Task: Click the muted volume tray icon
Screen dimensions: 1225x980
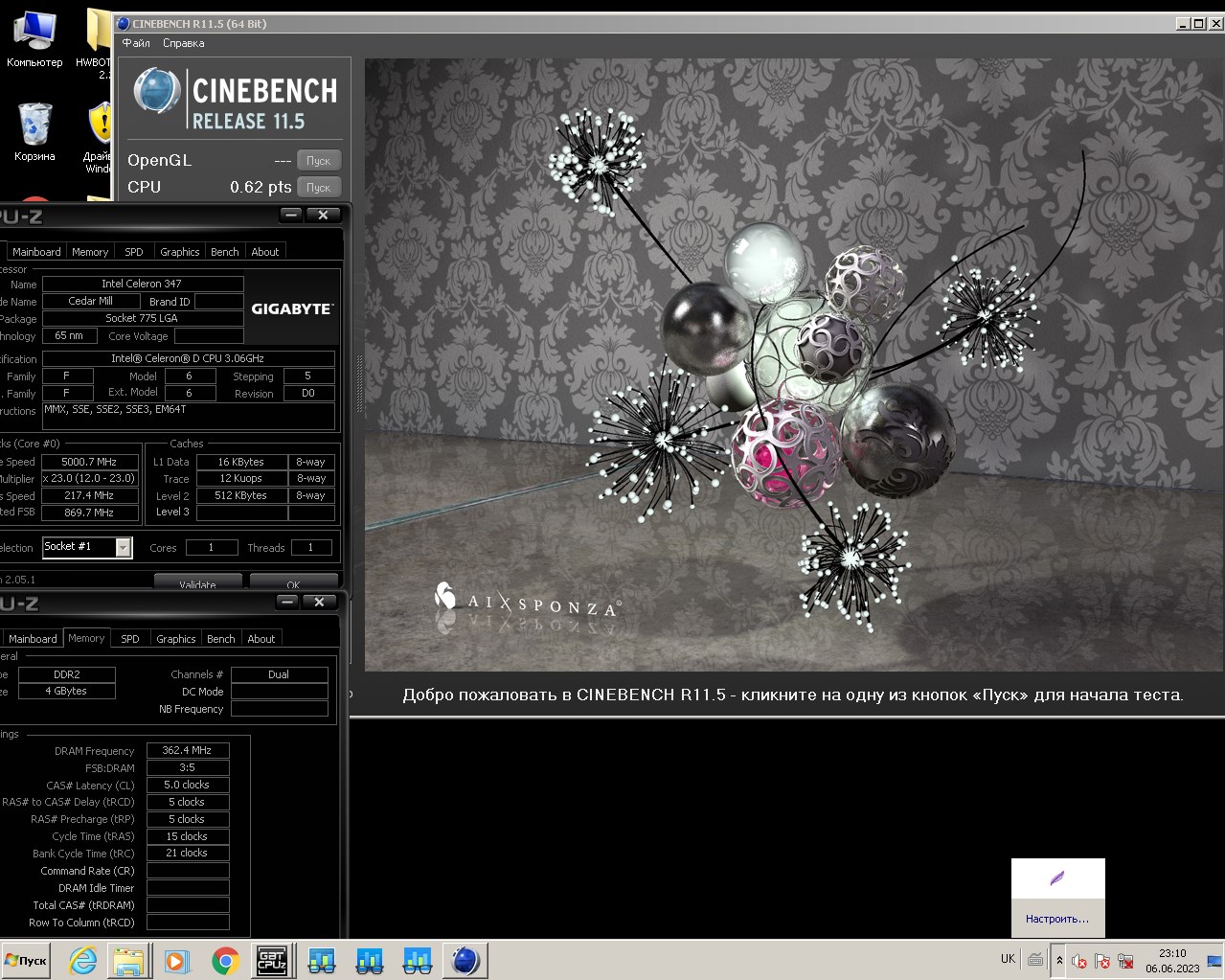Action: tap(1079, 961)
